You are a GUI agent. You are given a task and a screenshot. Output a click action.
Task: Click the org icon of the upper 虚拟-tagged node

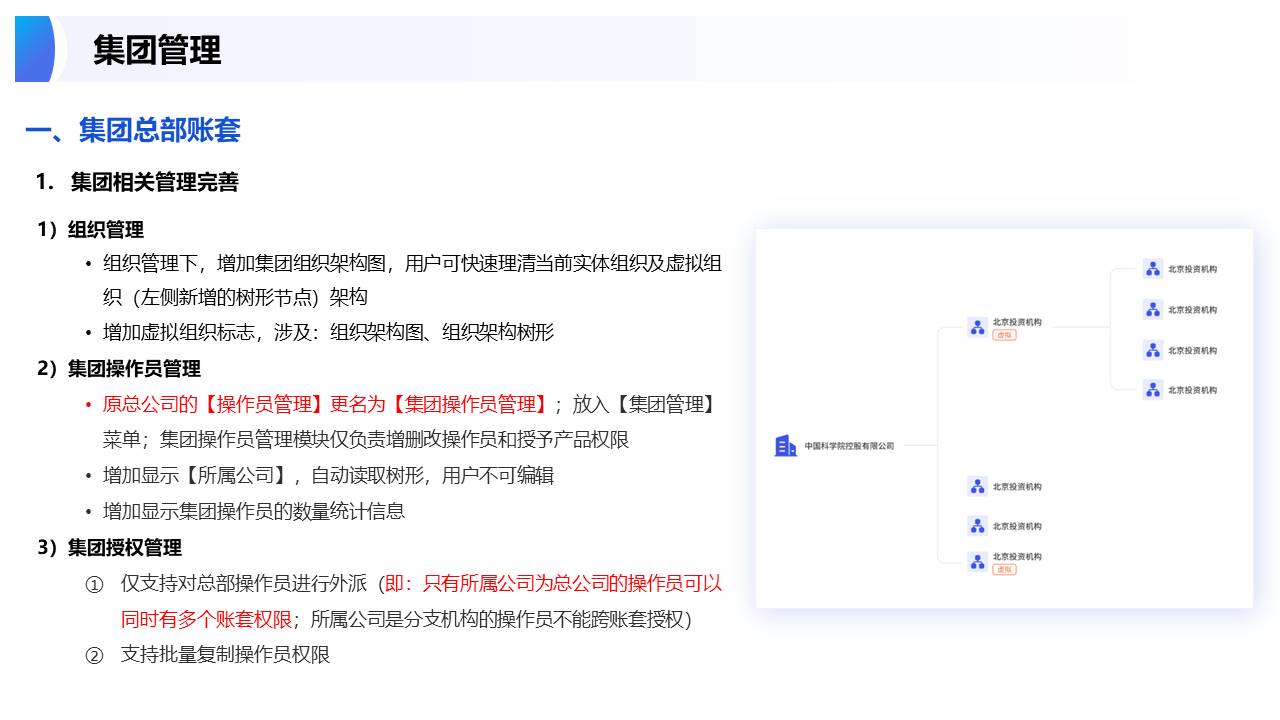point(978,327)
